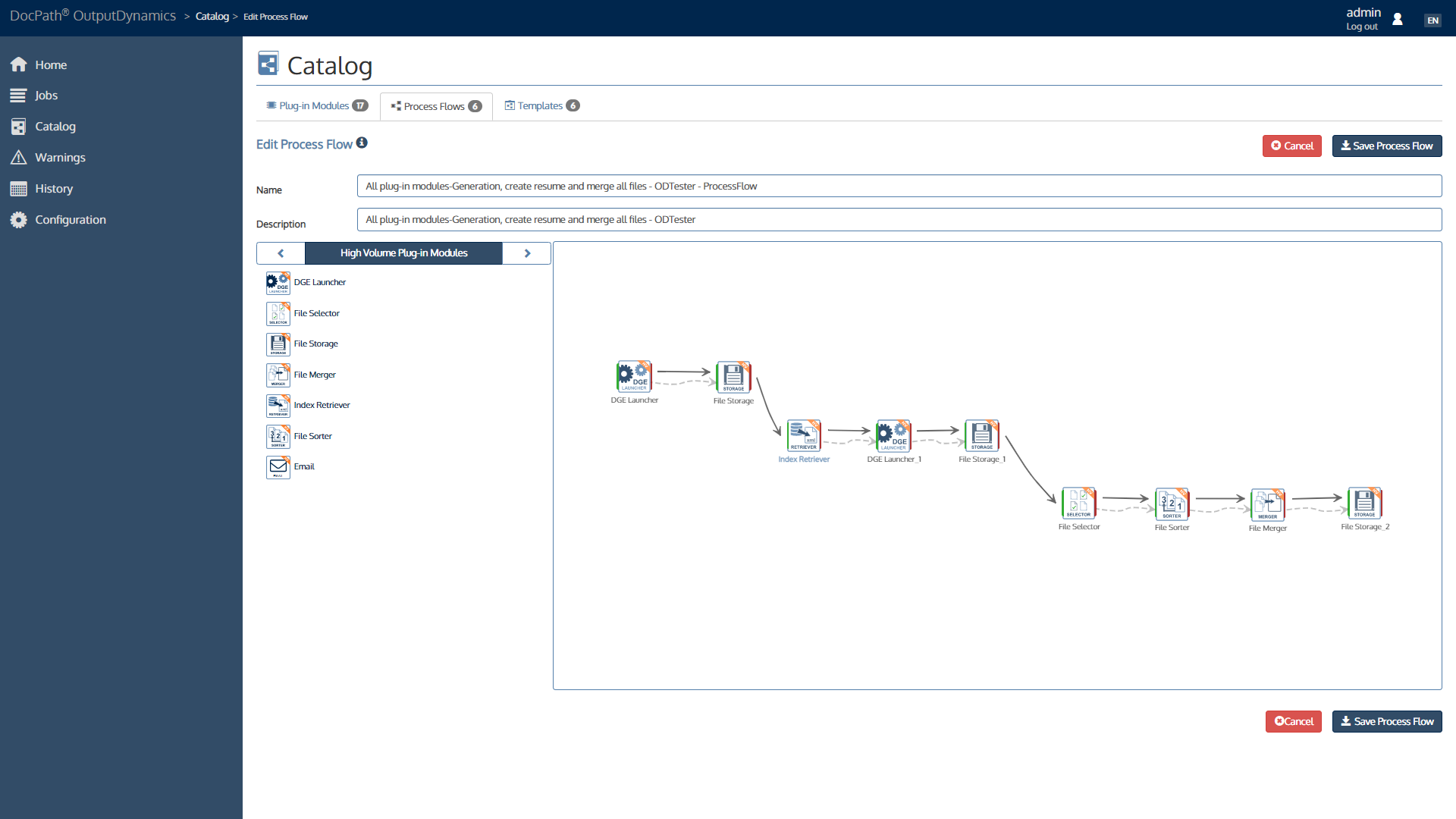Click the forward arrow to browse modules
Screen dimensions: 1456x819
point(527,253)
